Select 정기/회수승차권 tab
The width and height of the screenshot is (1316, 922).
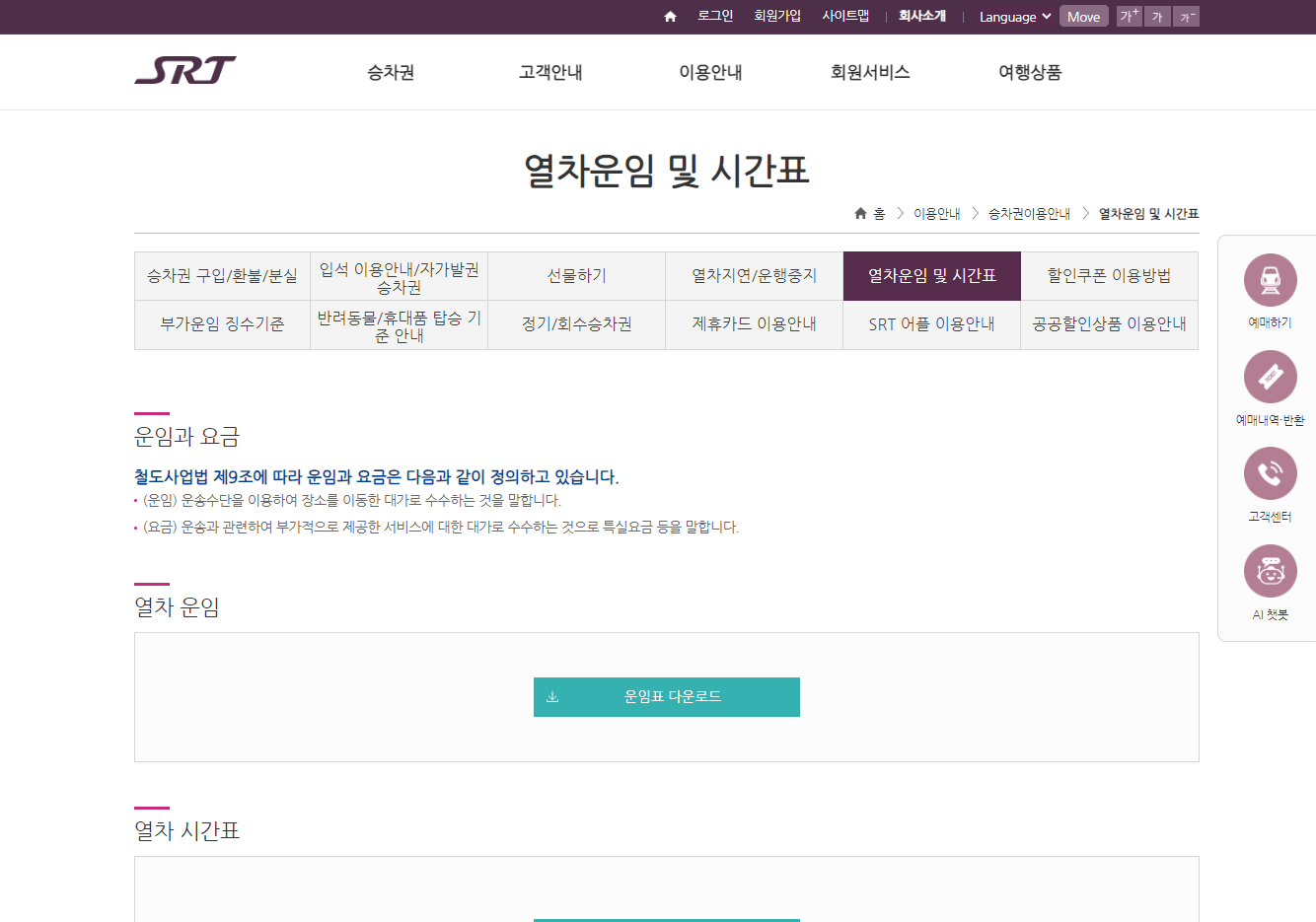click(x=577, y=324)
